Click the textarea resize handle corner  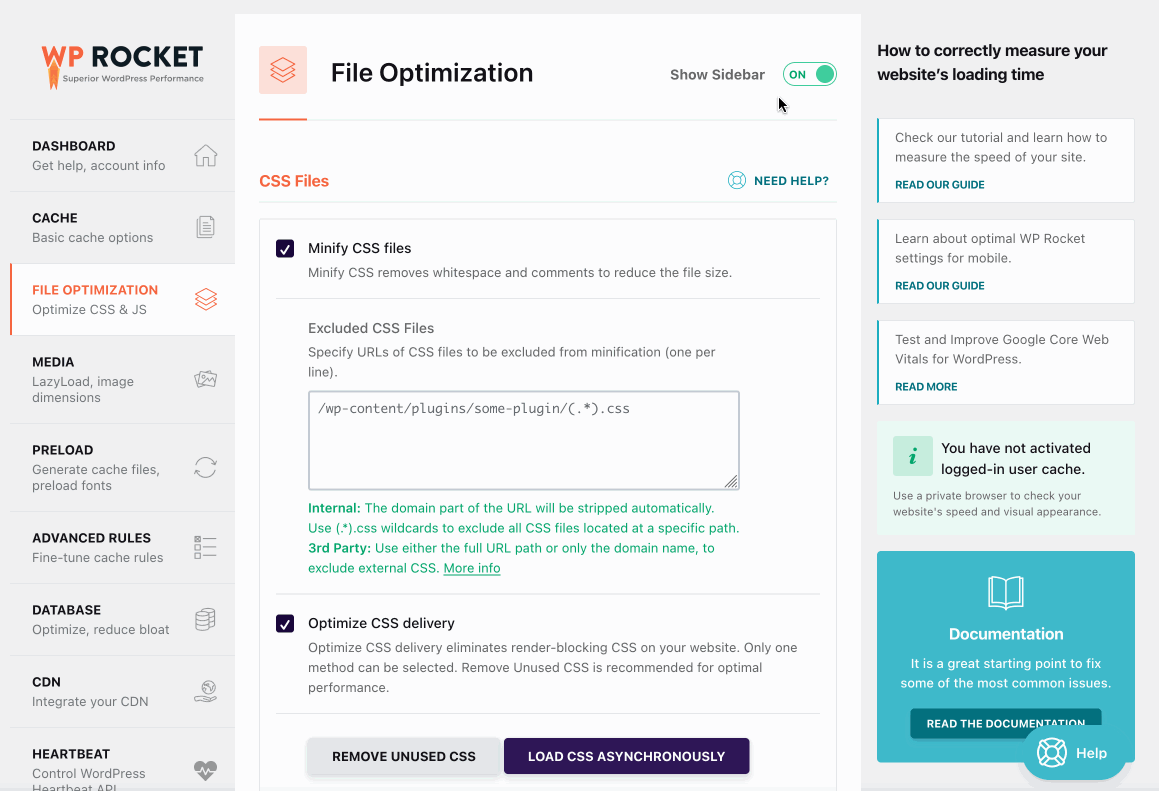coord(730,481)
